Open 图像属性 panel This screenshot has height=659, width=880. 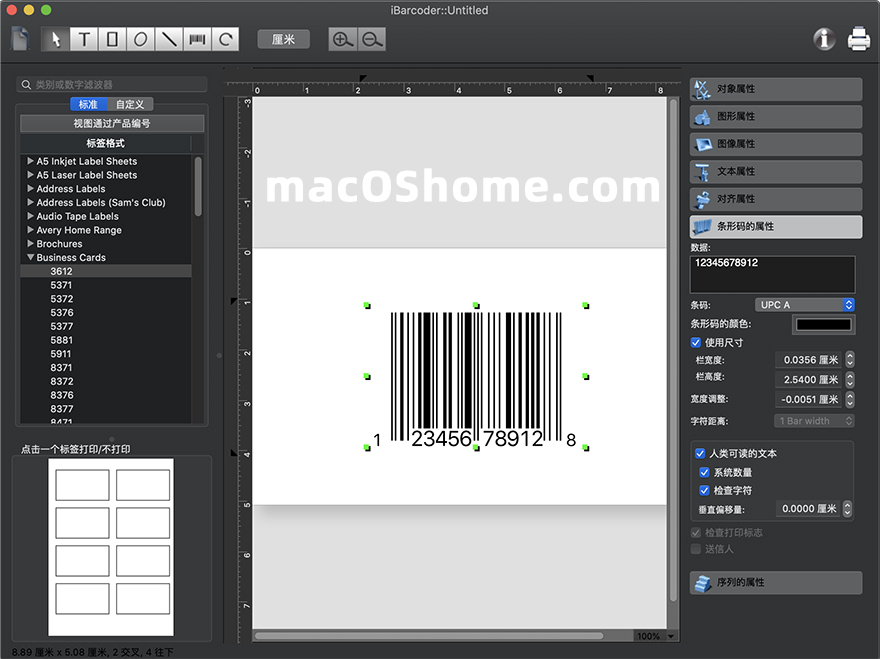click(x=776, y=144)
